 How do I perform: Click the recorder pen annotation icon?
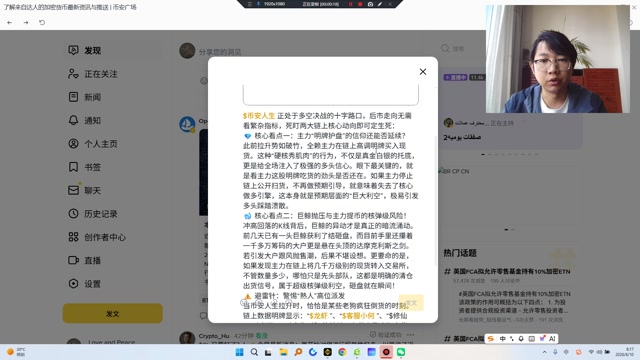coord(380,4)
